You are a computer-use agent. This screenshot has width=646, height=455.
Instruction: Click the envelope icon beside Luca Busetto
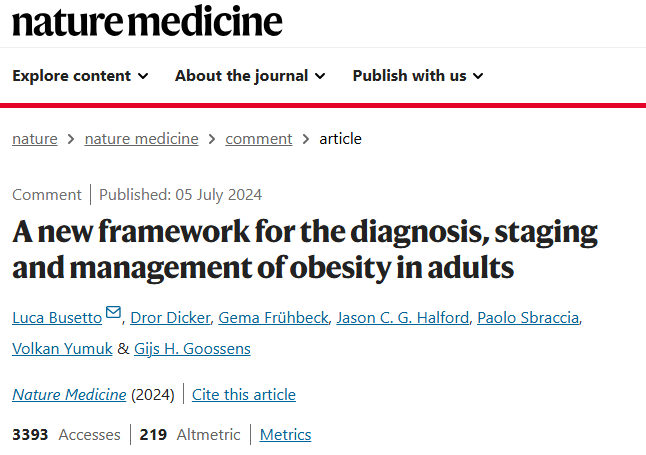point(113,312)
